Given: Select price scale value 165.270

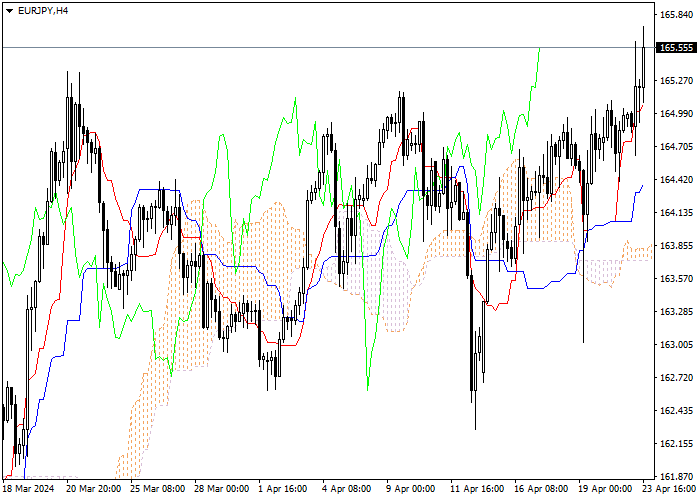Looking at the screenshot, I should click(676, 81).
